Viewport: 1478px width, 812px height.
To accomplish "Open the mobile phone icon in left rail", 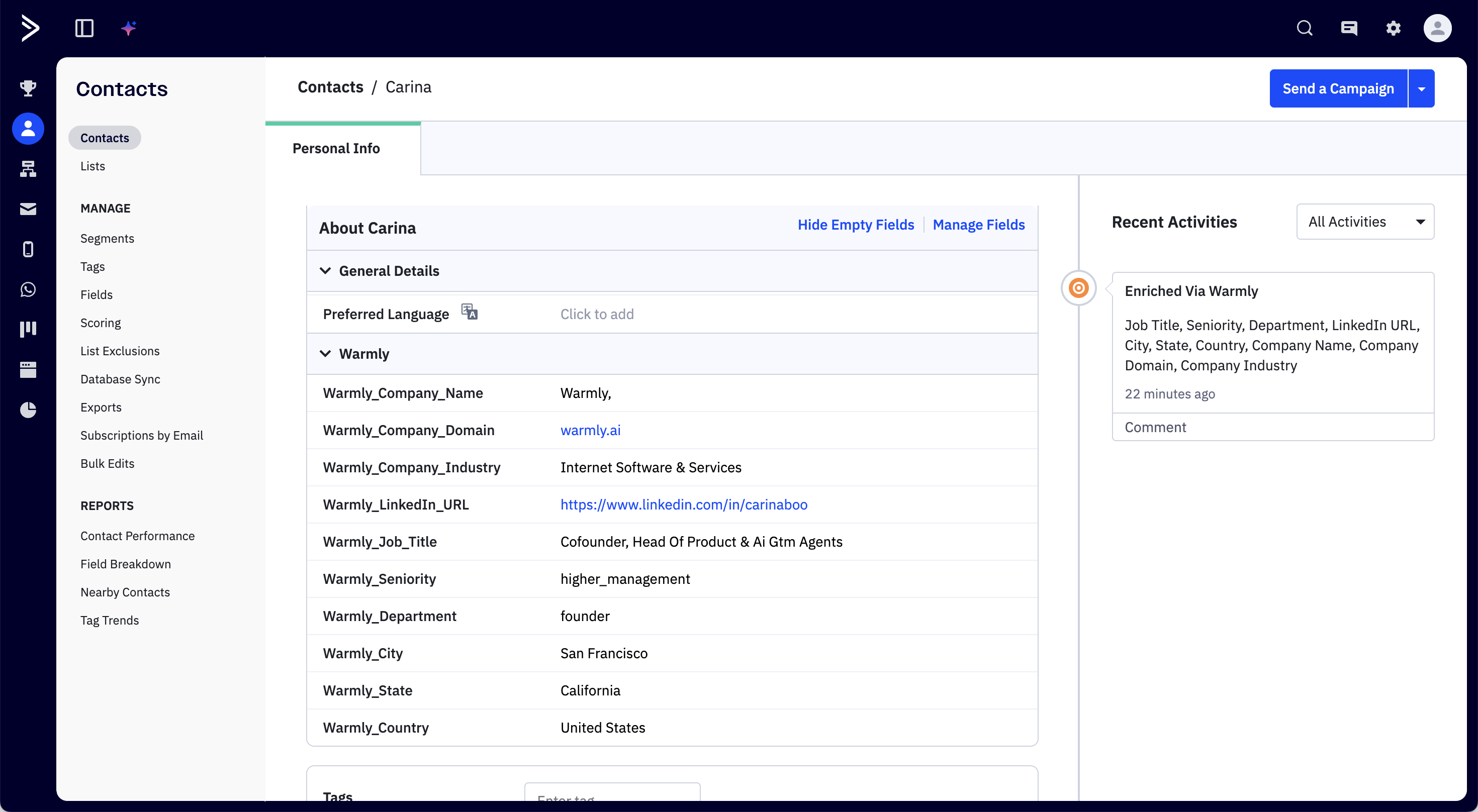I will (28, 249).
